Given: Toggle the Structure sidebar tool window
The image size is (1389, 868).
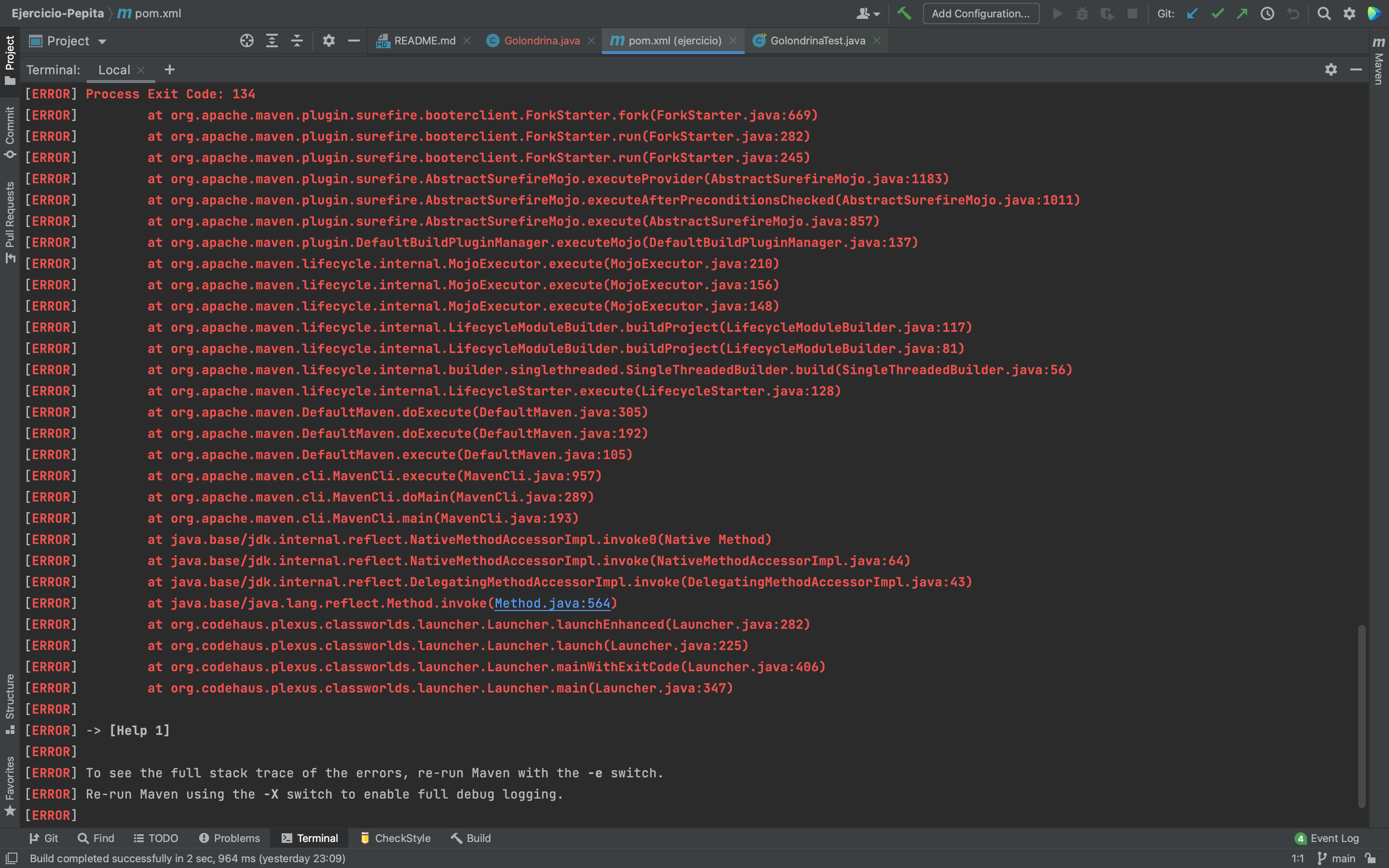Looking at the screenshot, I should [x=10, y=704].
